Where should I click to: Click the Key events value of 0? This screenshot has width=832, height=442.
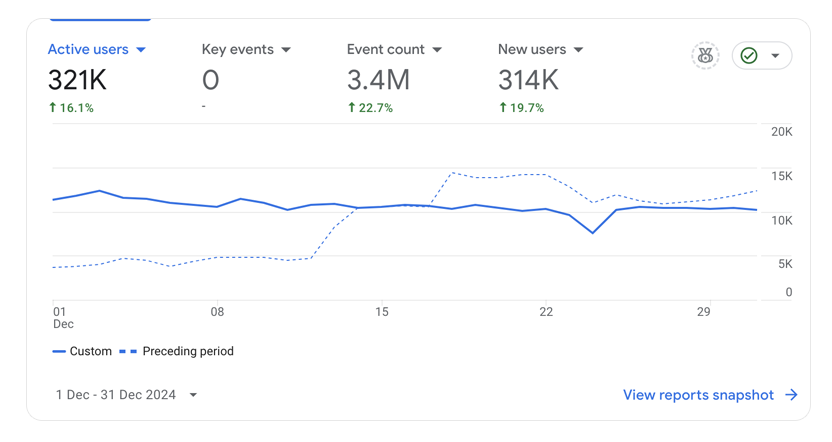pos(211,80)
